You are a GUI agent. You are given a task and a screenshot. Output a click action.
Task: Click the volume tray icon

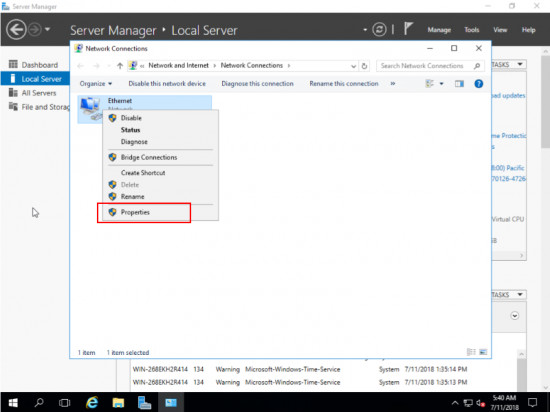(481, 403)
